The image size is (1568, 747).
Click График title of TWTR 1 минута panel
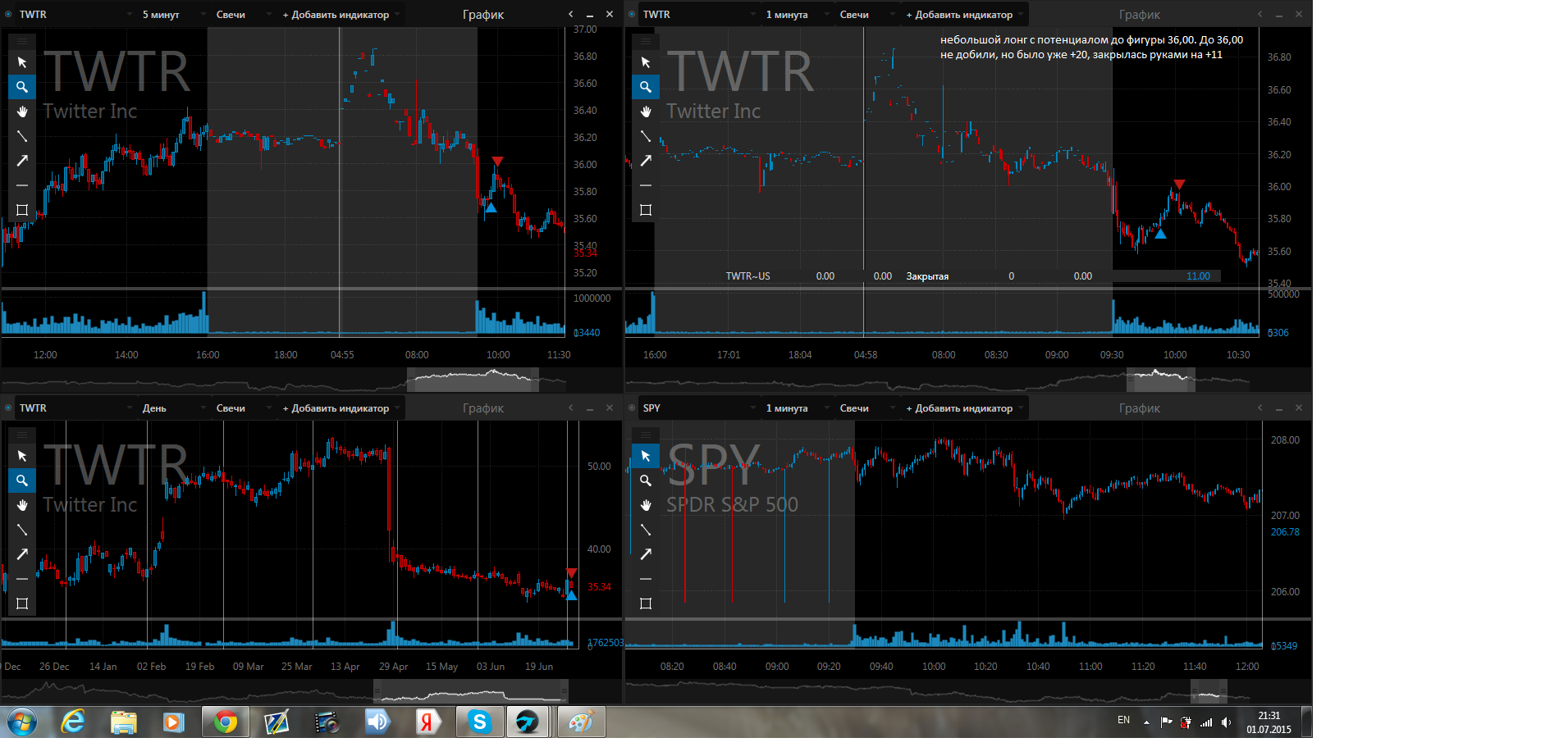[1140, 15]
